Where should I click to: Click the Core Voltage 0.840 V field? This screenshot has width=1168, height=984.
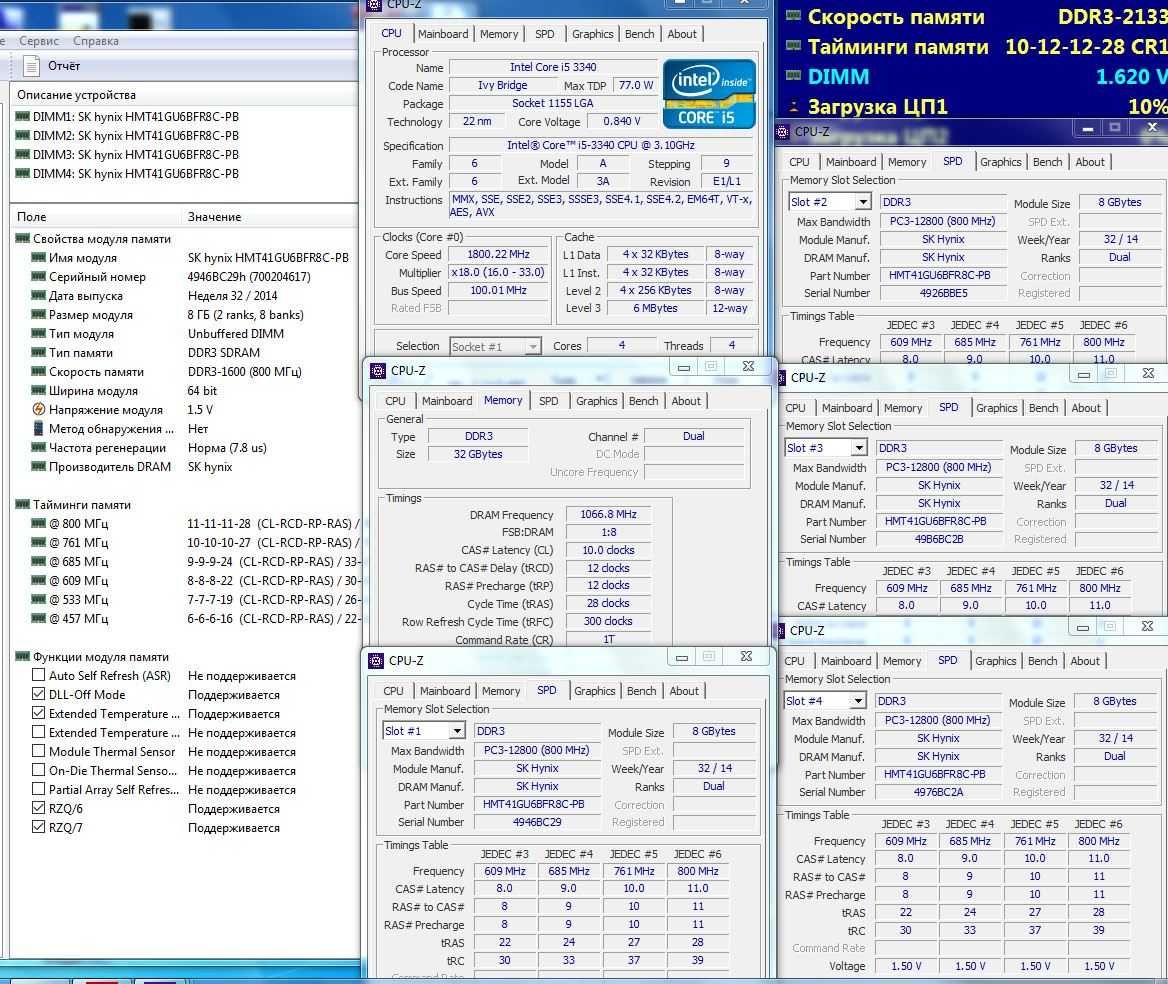[622, 121]
